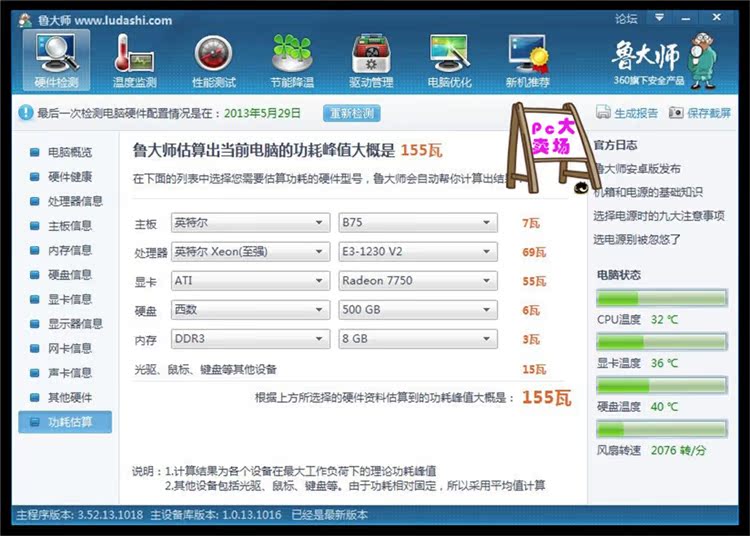This screenshot has height=536, width=750.
Task: Expand the 主板 model dropdown B75
Action: tap(418, 223)
